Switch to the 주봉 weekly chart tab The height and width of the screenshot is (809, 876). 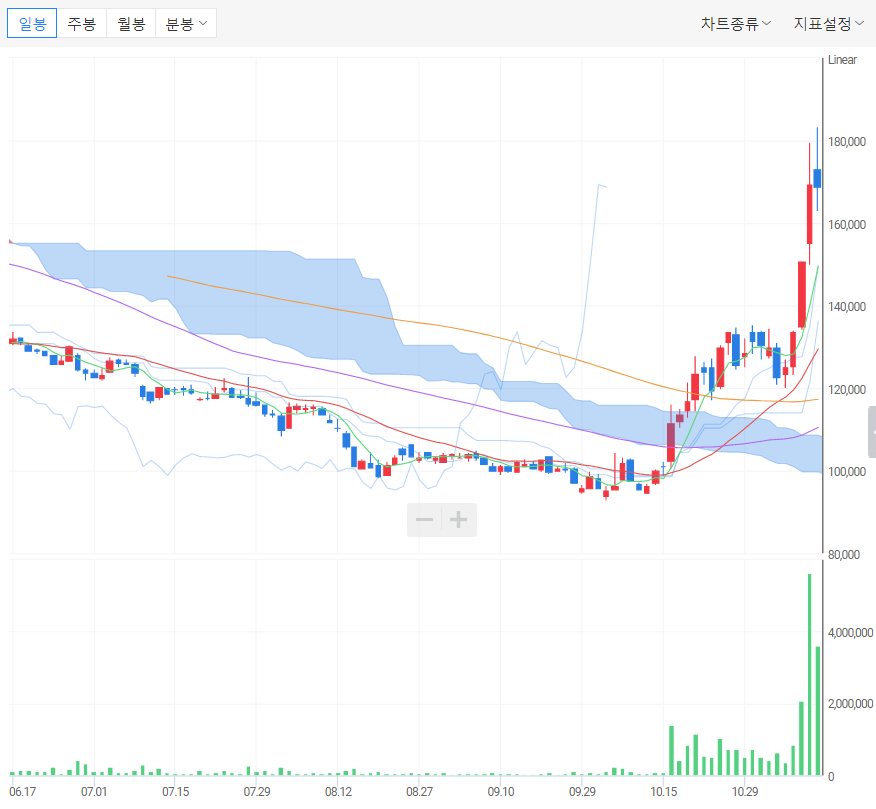[x=82, y=23]
